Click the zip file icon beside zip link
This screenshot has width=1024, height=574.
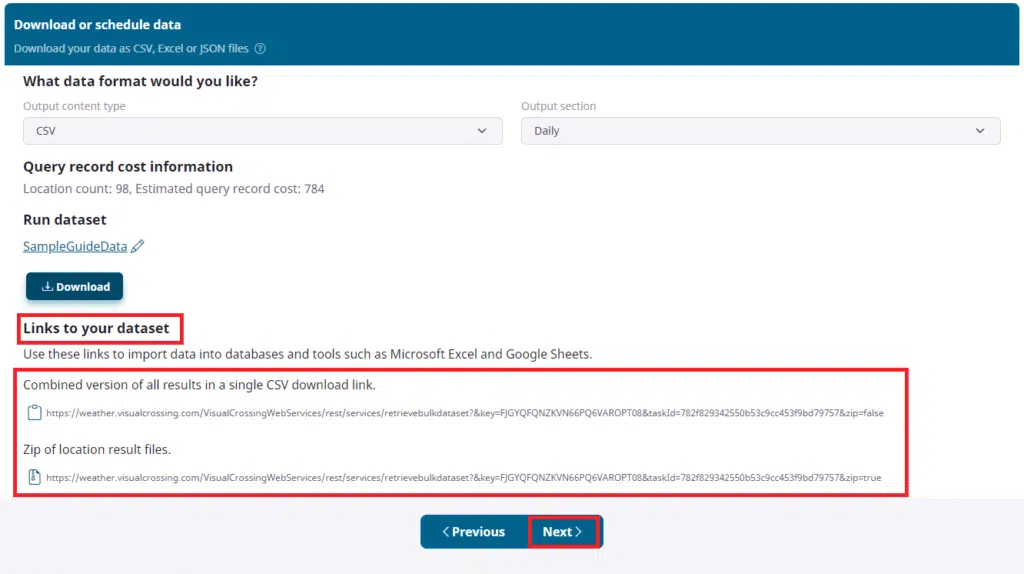click(34, 477)
